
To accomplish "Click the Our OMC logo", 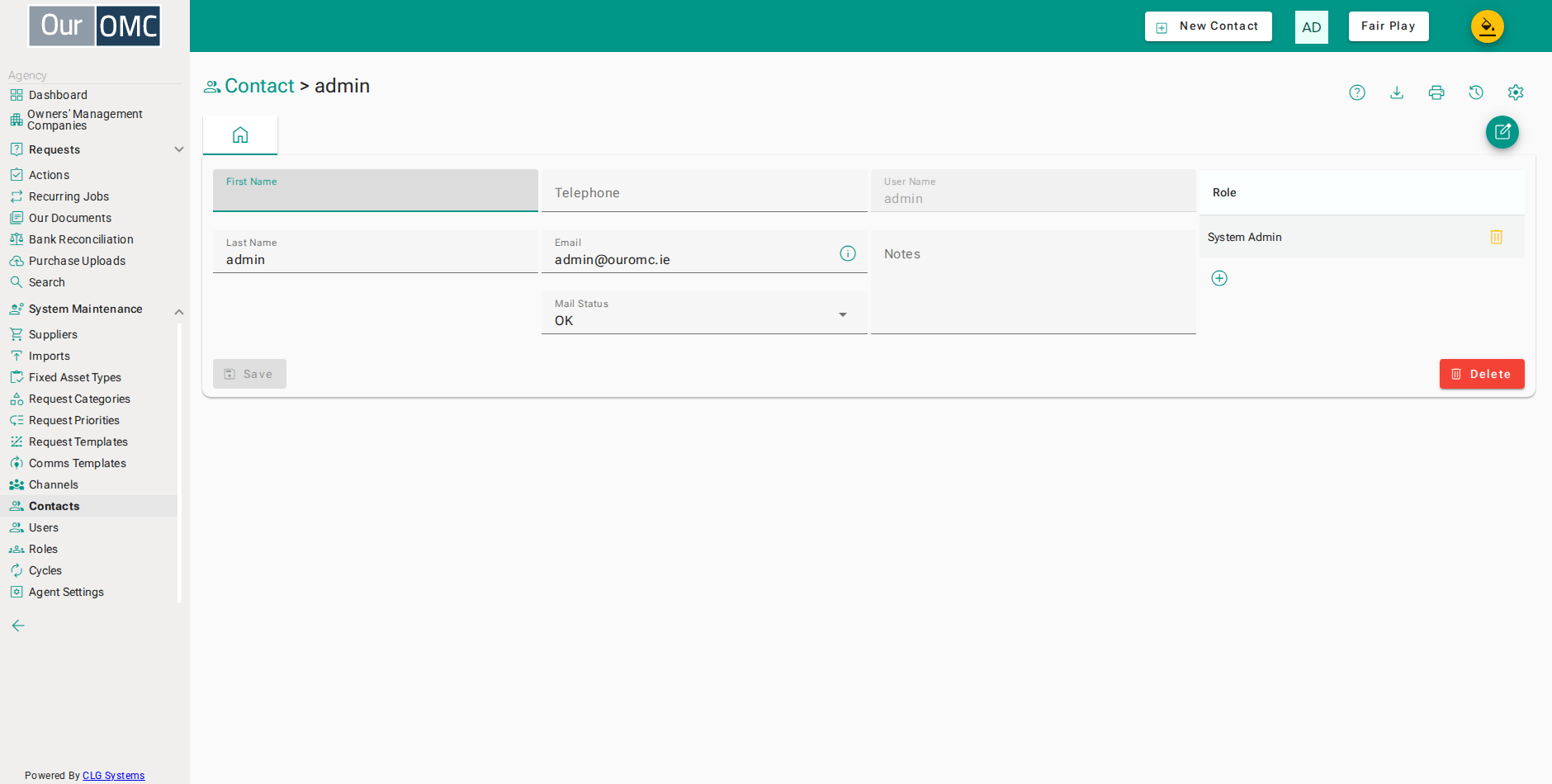I will [95, 26].
